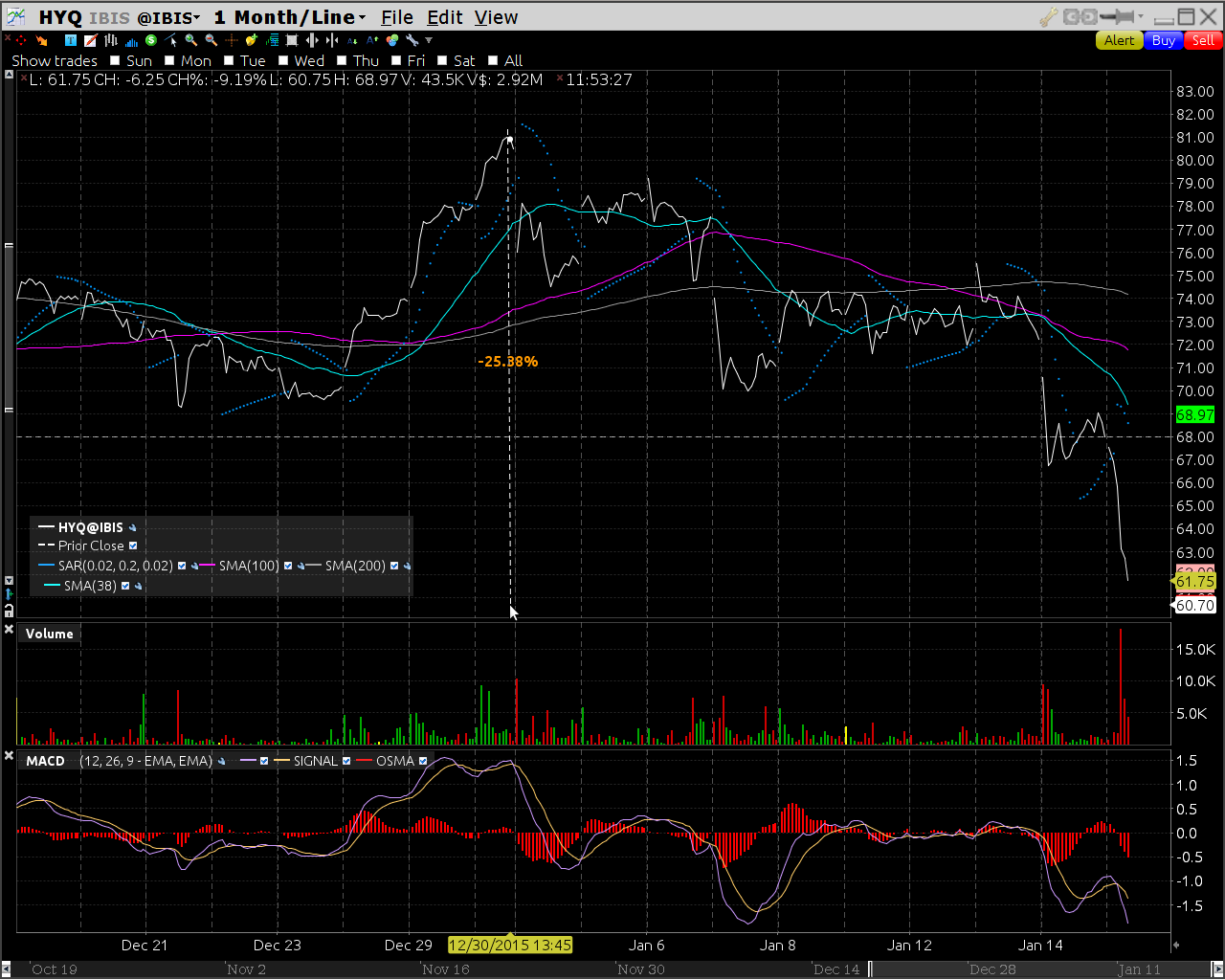Viewport: 1225px width, 980px height.
Task: Open the File menu
Action: tap(397, 17)
